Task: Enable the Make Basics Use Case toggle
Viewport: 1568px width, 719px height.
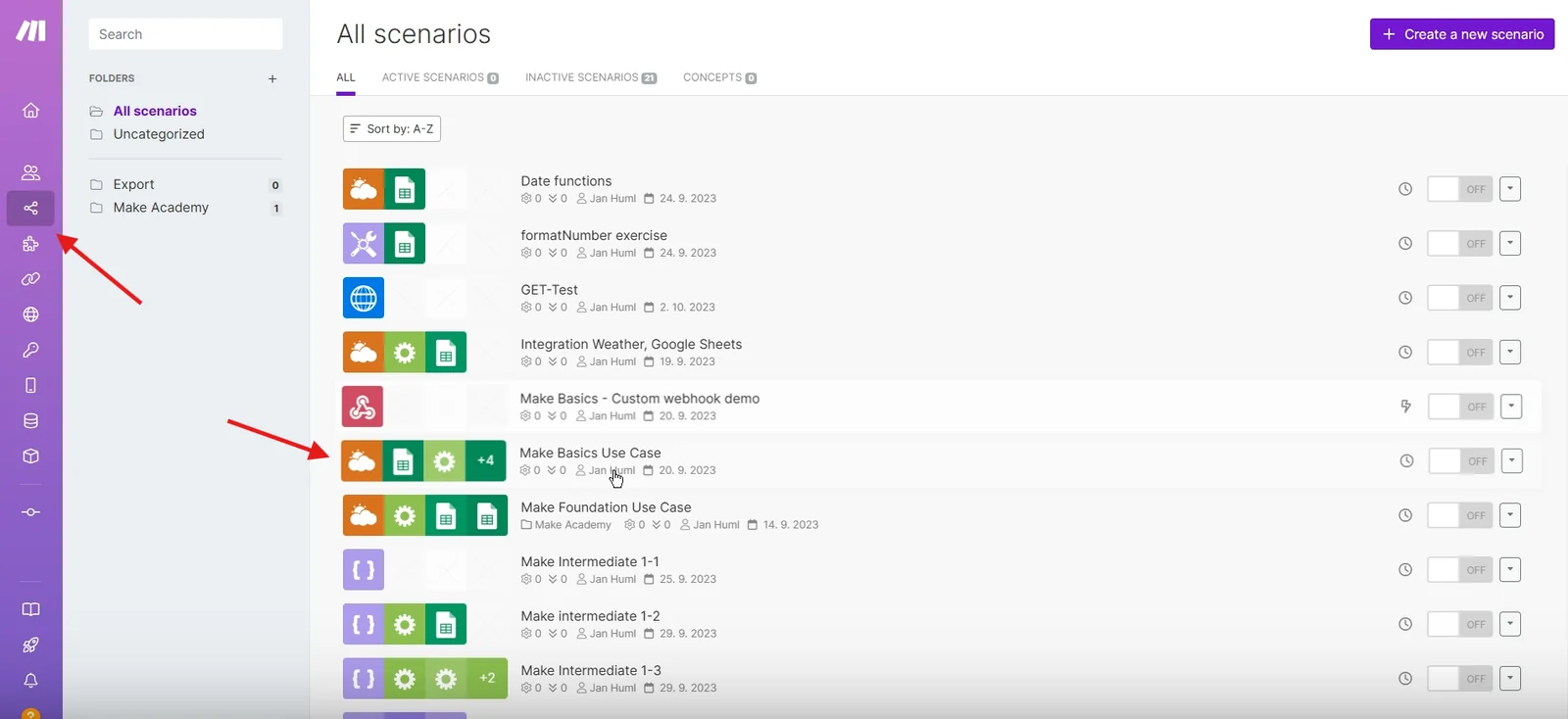Action: (x=1461, y=460)
